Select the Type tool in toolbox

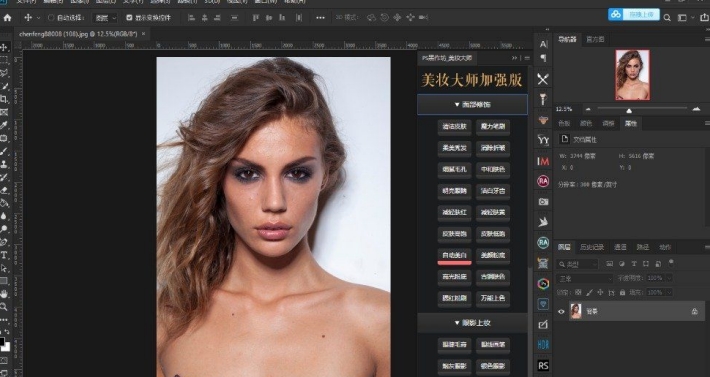[4, 255]
